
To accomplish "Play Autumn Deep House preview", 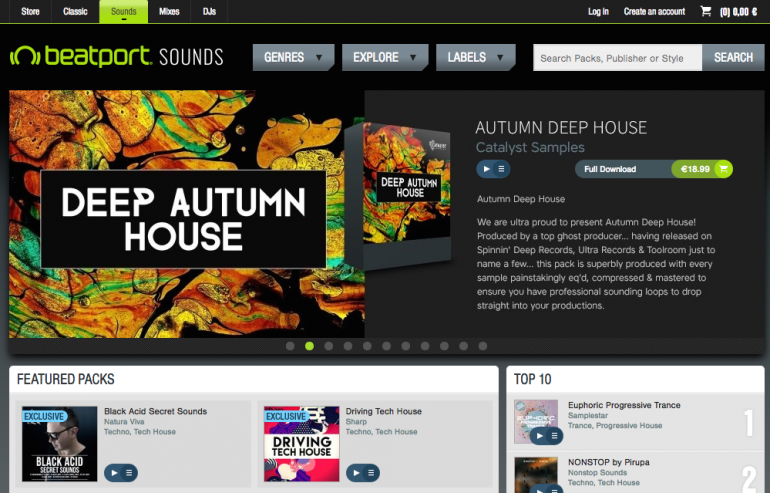I will click(486, 169).
